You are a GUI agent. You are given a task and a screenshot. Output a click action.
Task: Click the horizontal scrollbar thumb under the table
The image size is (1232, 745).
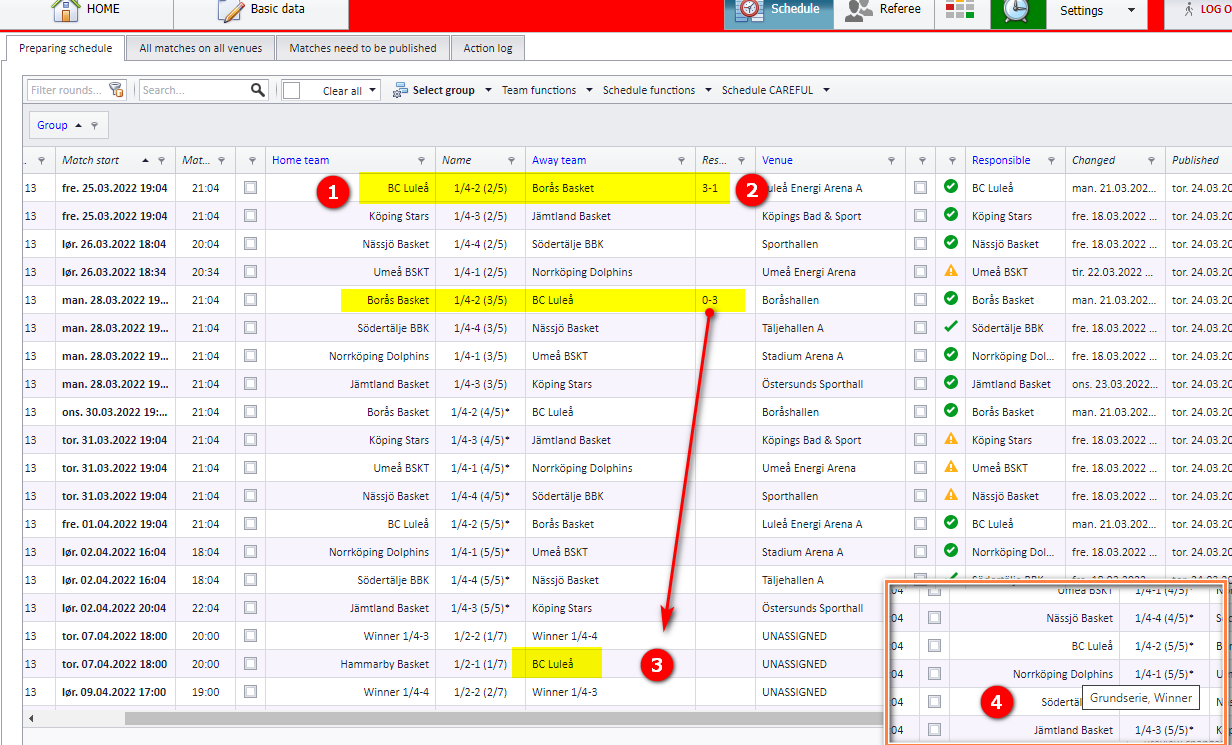pyautogui.click(x=505, y=718)
